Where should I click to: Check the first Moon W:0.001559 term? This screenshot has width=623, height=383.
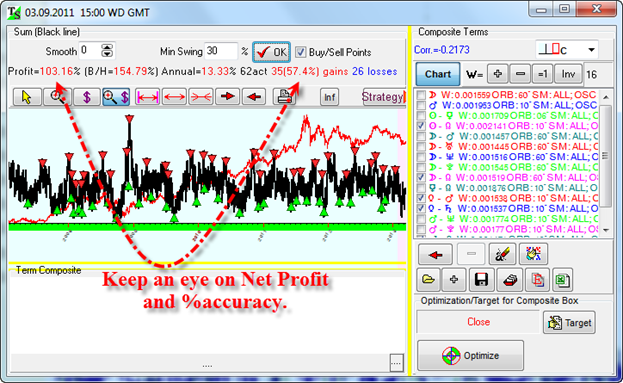(x=421, y=95)
